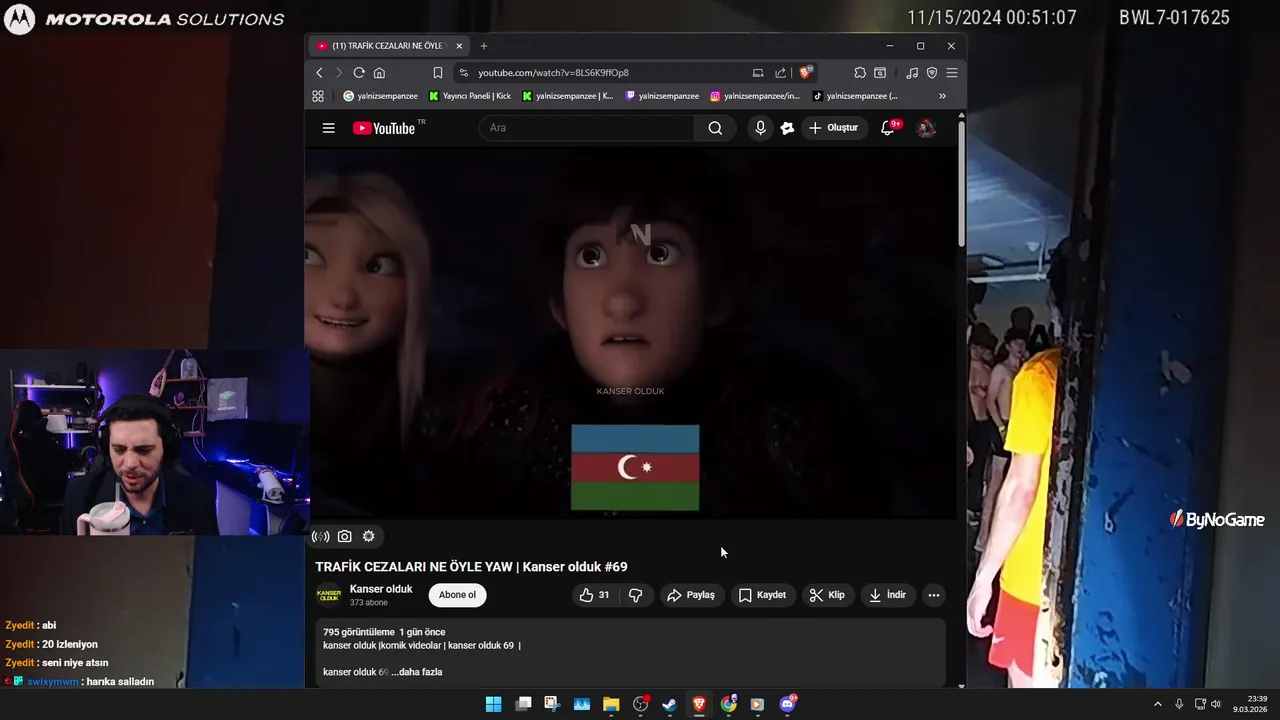This screenshot has height=720, width=1280.
Task: Open the apps grid in bookmarks bar
Action: [318, 96]
